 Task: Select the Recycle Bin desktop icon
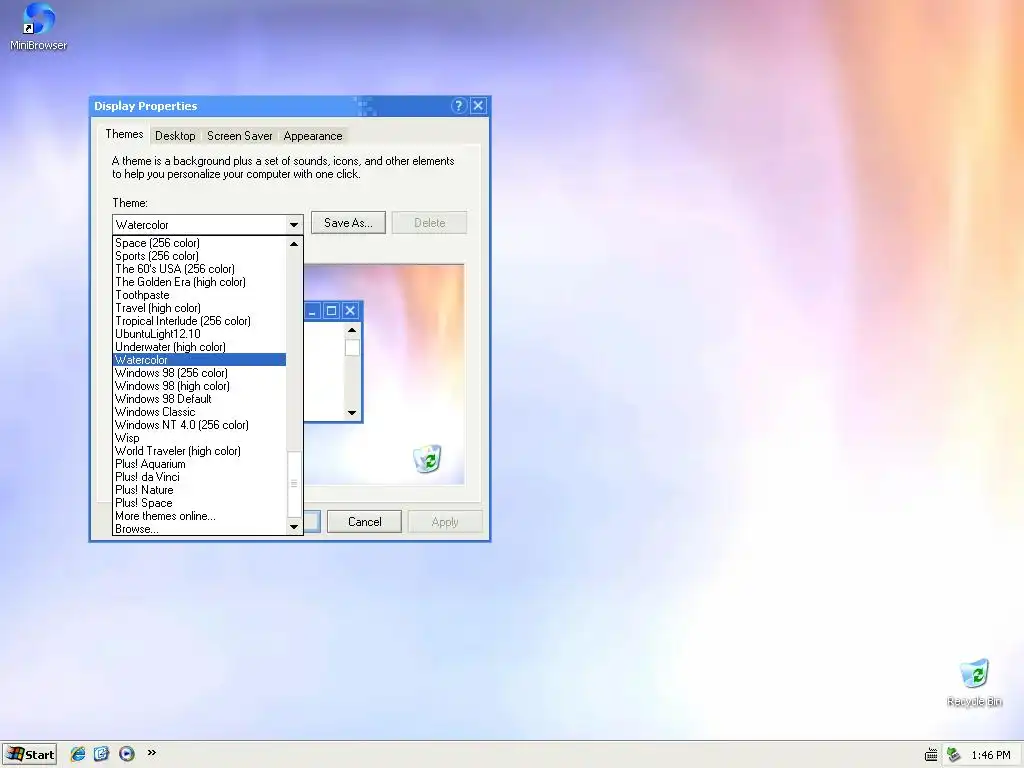click(x=974, y=682)
